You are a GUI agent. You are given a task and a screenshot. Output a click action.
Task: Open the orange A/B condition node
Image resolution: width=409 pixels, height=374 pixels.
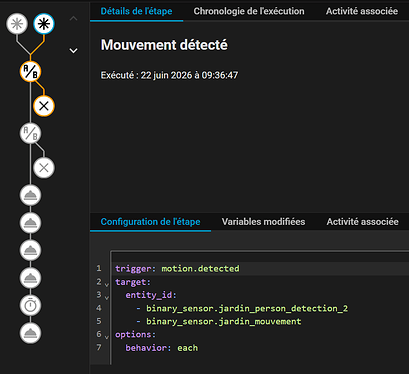click(30, 71)
